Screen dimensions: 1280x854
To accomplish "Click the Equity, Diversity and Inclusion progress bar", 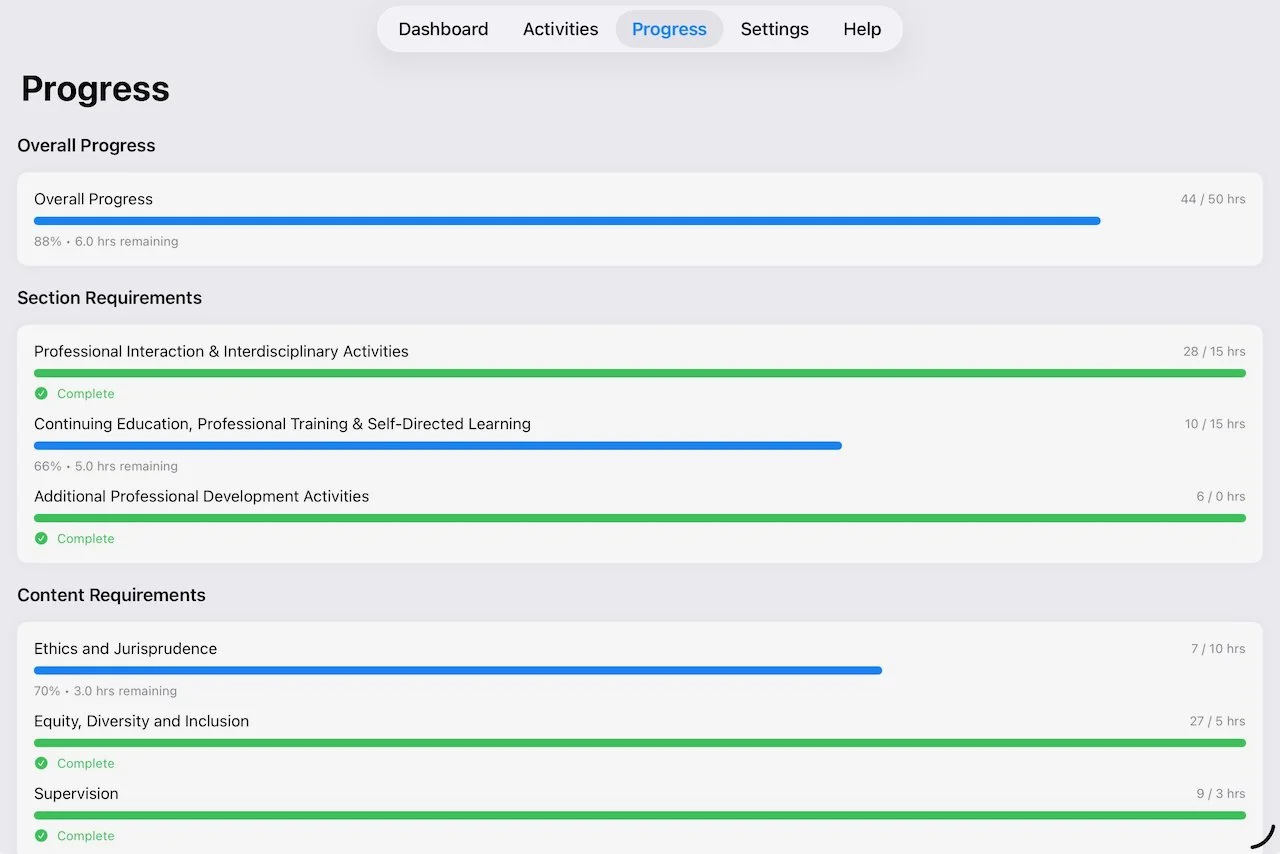I will [640, 743].
